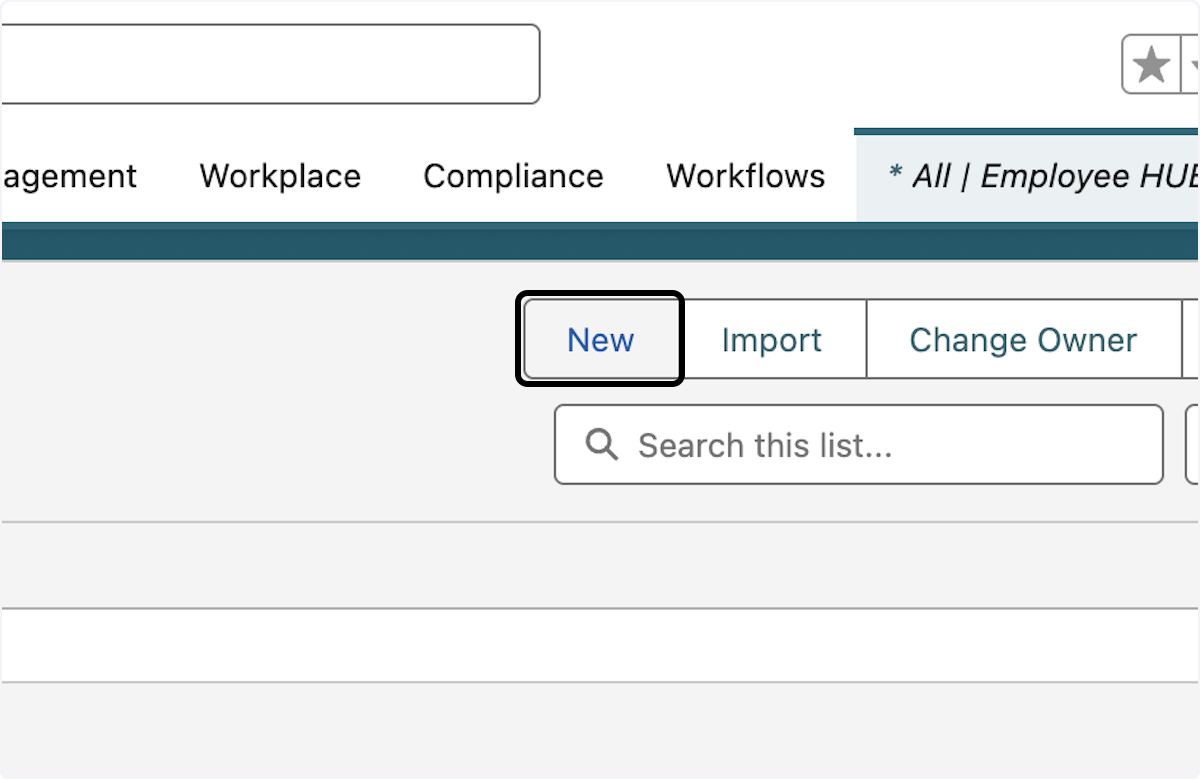Click the gray header row under the search field
Screen dimensions: 1200x779
pyautogui.click(x=600, y=565)
